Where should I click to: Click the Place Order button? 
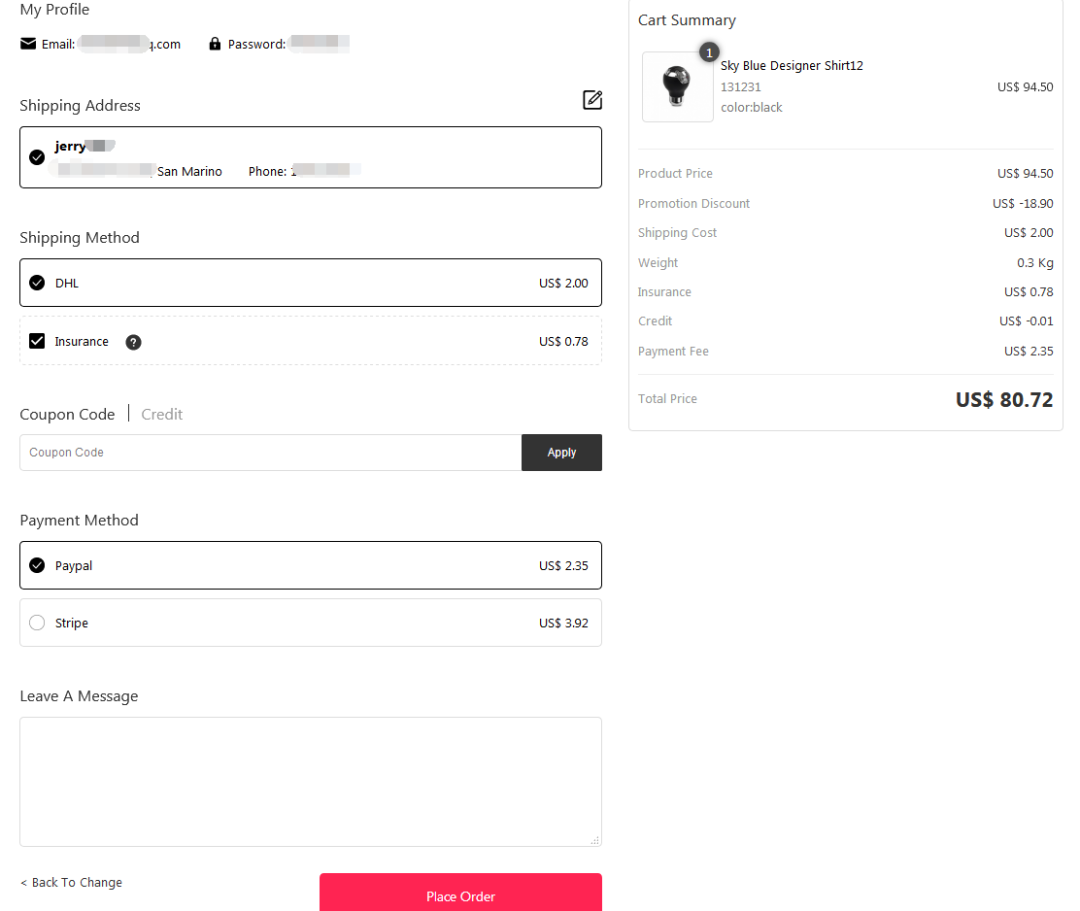pyautogui.click(x=461, y=893)
